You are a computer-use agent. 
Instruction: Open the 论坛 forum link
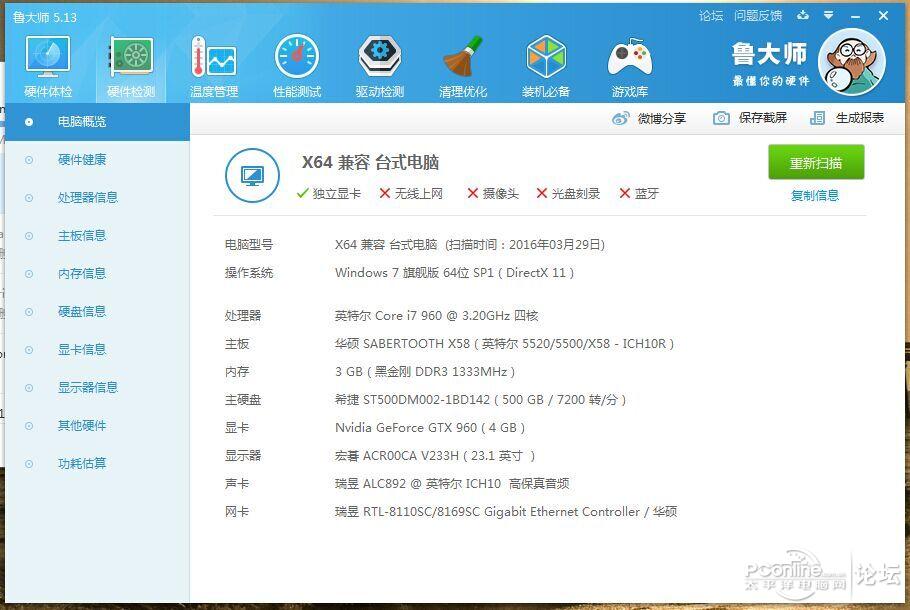click(711, 16)
